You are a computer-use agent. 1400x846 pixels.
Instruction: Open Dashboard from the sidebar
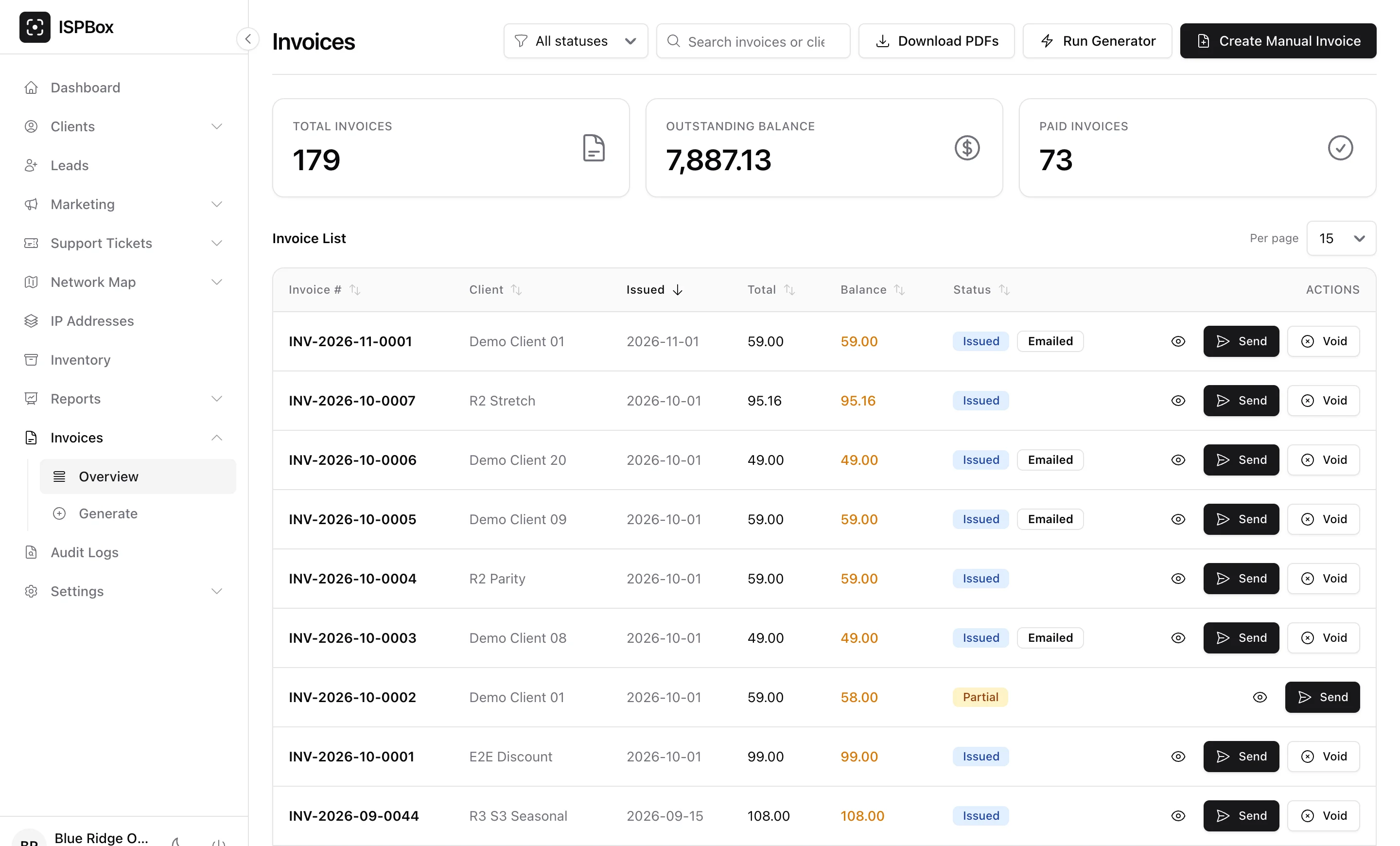(x=85, y=88)
